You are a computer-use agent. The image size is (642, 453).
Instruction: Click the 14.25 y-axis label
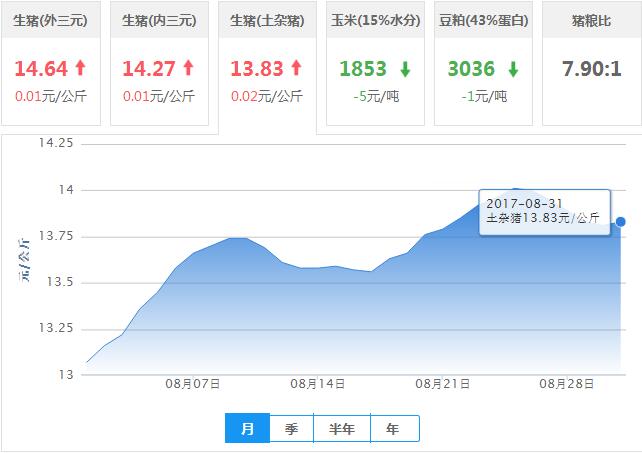click(56, 143)
